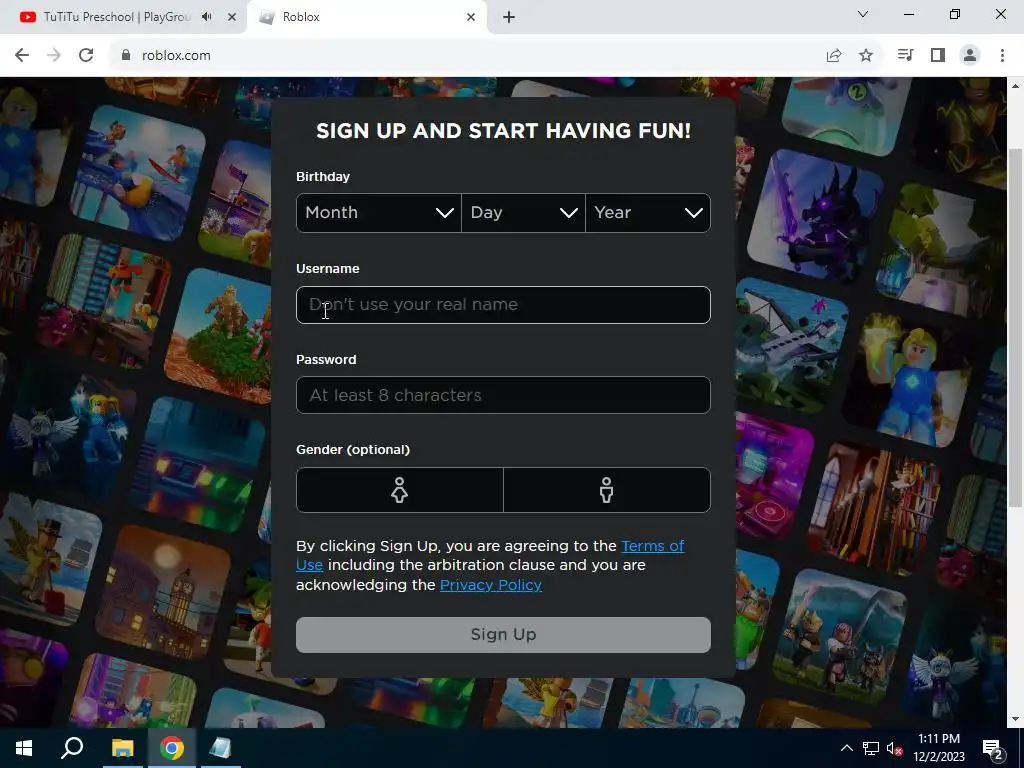Viewport: 1024px width, 768px height.
Task: Expand the Month birthday dropdown
Action: tap(379, 213)
